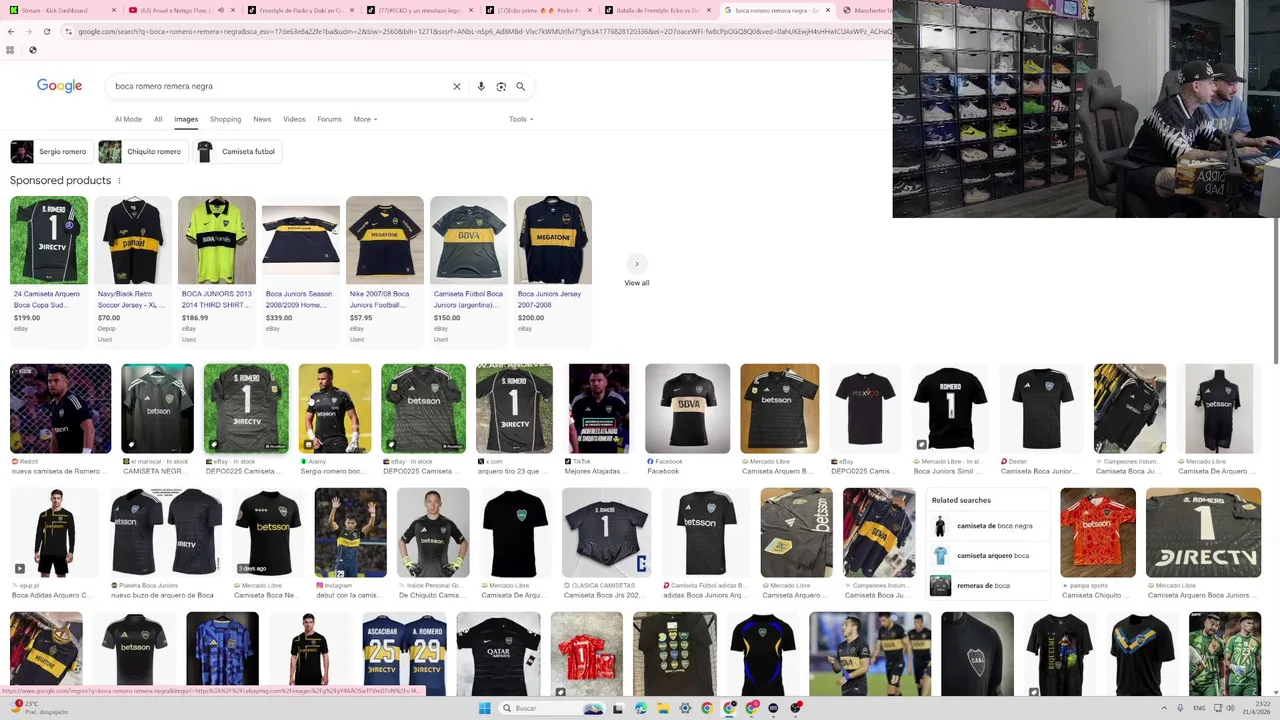
Task: Reload the page with the refresh icon
Action: (46, 31)
